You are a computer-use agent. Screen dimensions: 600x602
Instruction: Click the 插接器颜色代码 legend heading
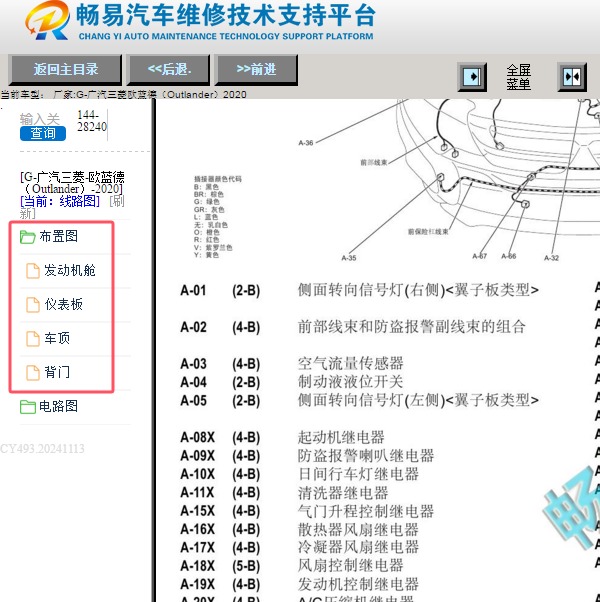(x=218, y=179)
